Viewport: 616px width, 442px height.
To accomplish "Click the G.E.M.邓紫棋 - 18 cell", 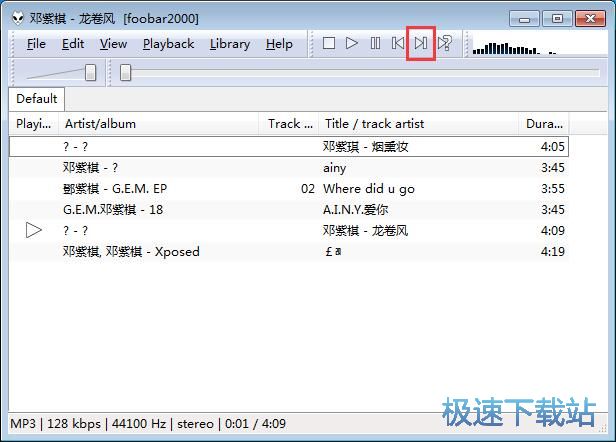I will pyautogui.click(x=113, y=209).
